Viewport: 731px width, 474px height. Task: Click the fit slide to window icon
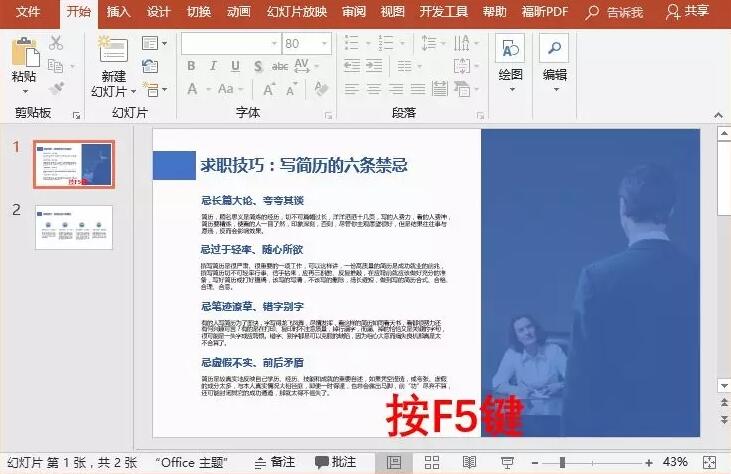click(709, 462)
